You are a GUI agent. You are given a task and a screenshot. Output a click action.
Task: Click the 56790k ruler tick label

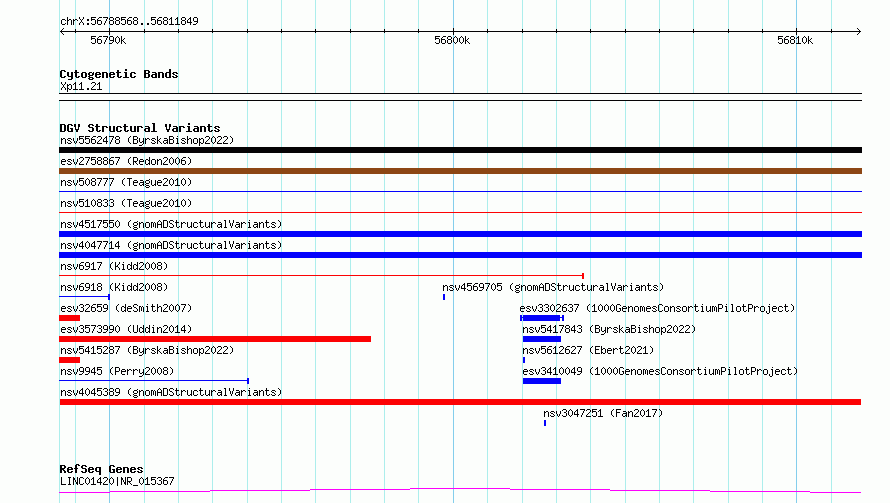pyautogui.click(x=108, y=40)
